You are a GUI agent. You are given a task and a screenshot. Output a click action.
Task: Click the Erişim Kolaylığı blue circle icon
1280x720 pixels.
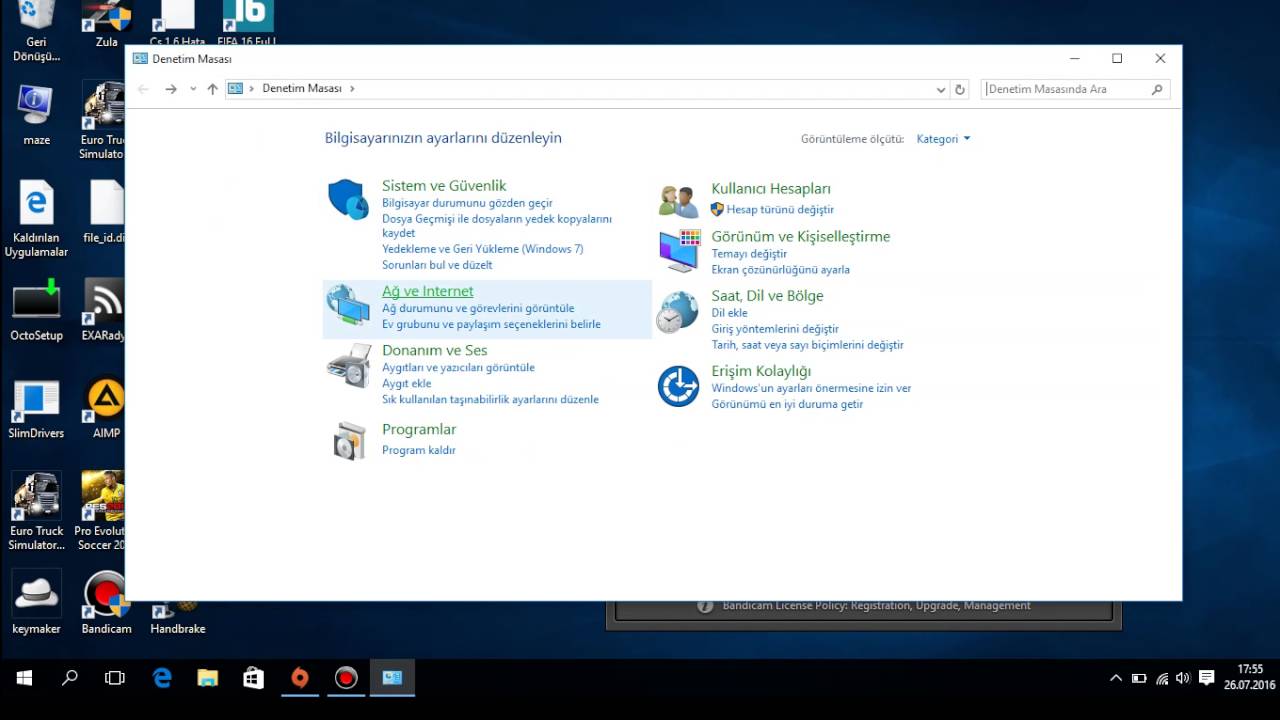pyautogui.click(x=678, y=386)
